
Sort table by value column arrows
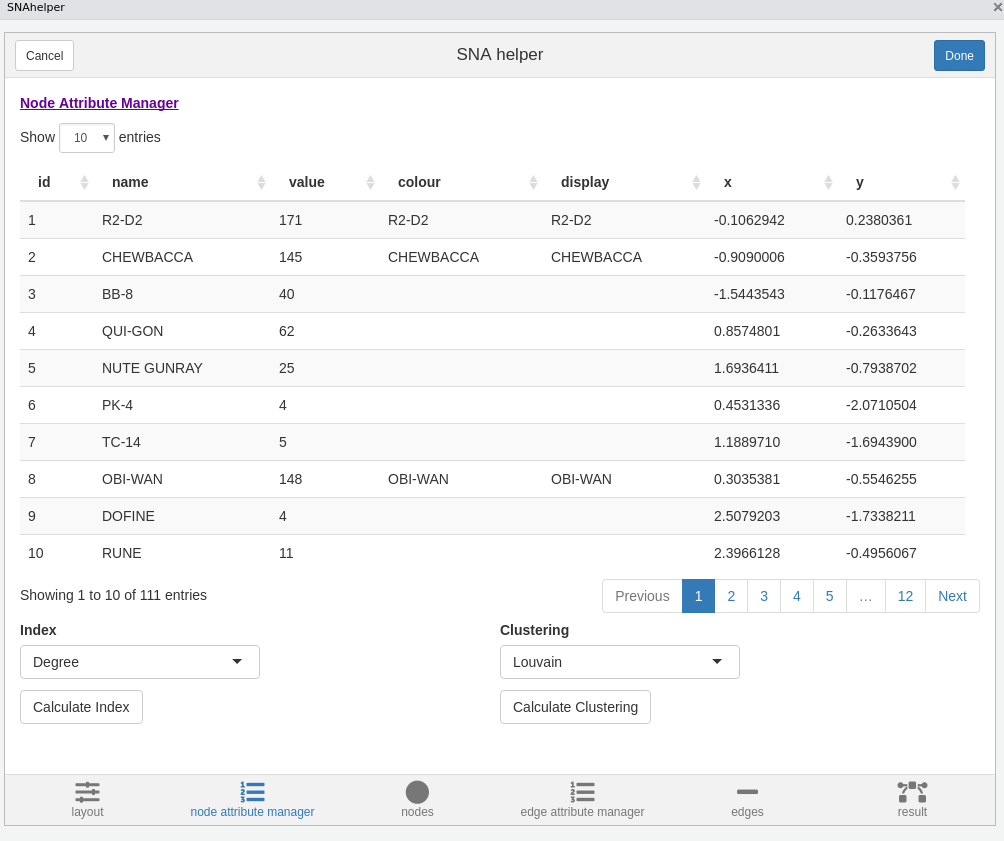(x=370, y=182)
